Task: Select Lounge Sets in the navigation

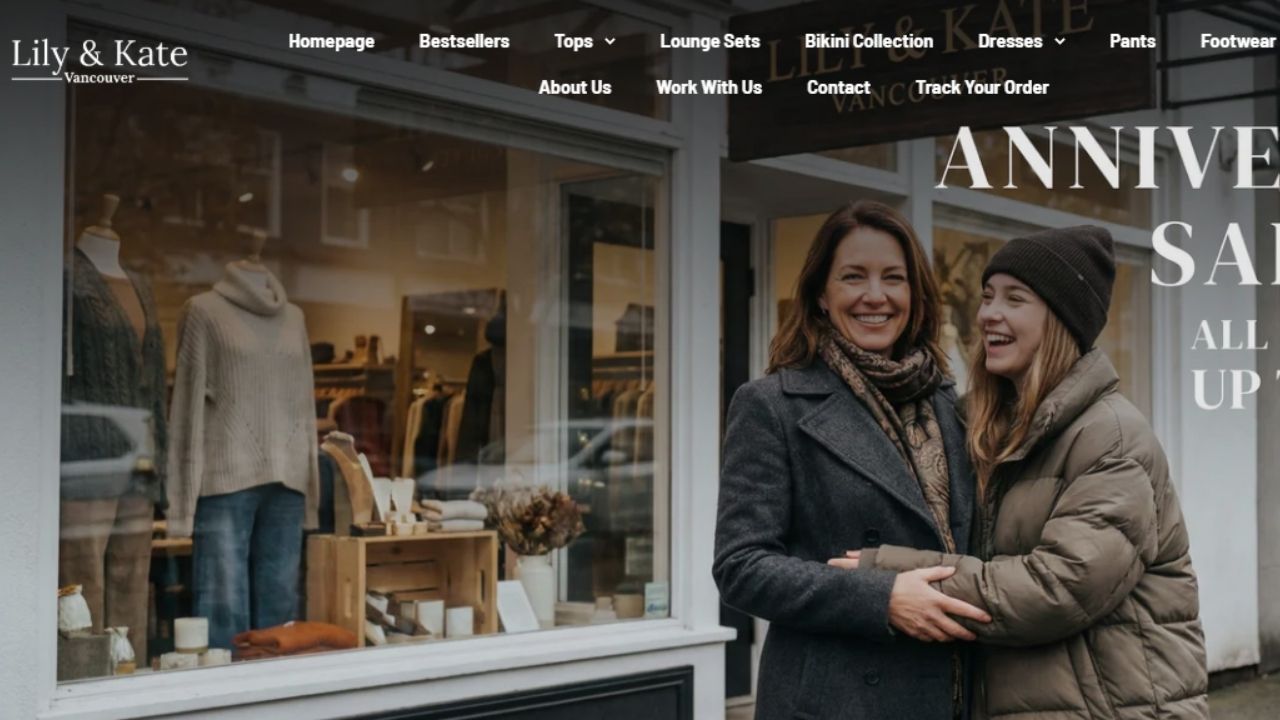Action: (x=710, y=41)
